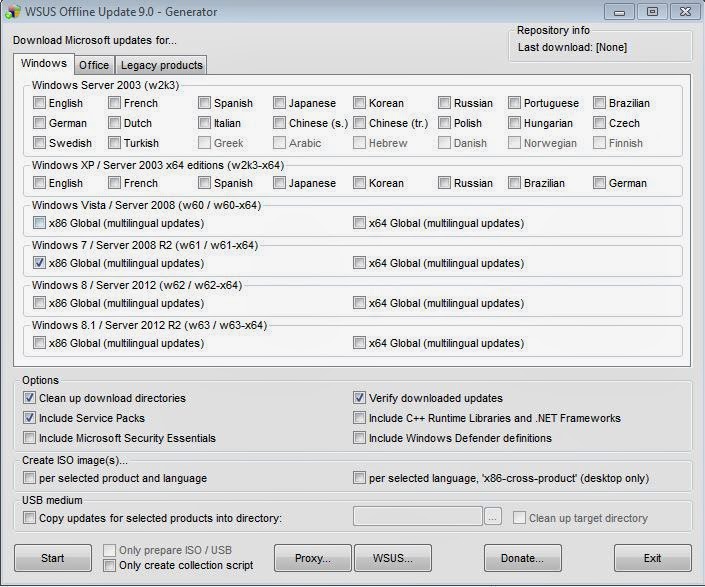Select the Windows tab
The width and height of the screenshot is (705, 587).
[x=44, y=63]
